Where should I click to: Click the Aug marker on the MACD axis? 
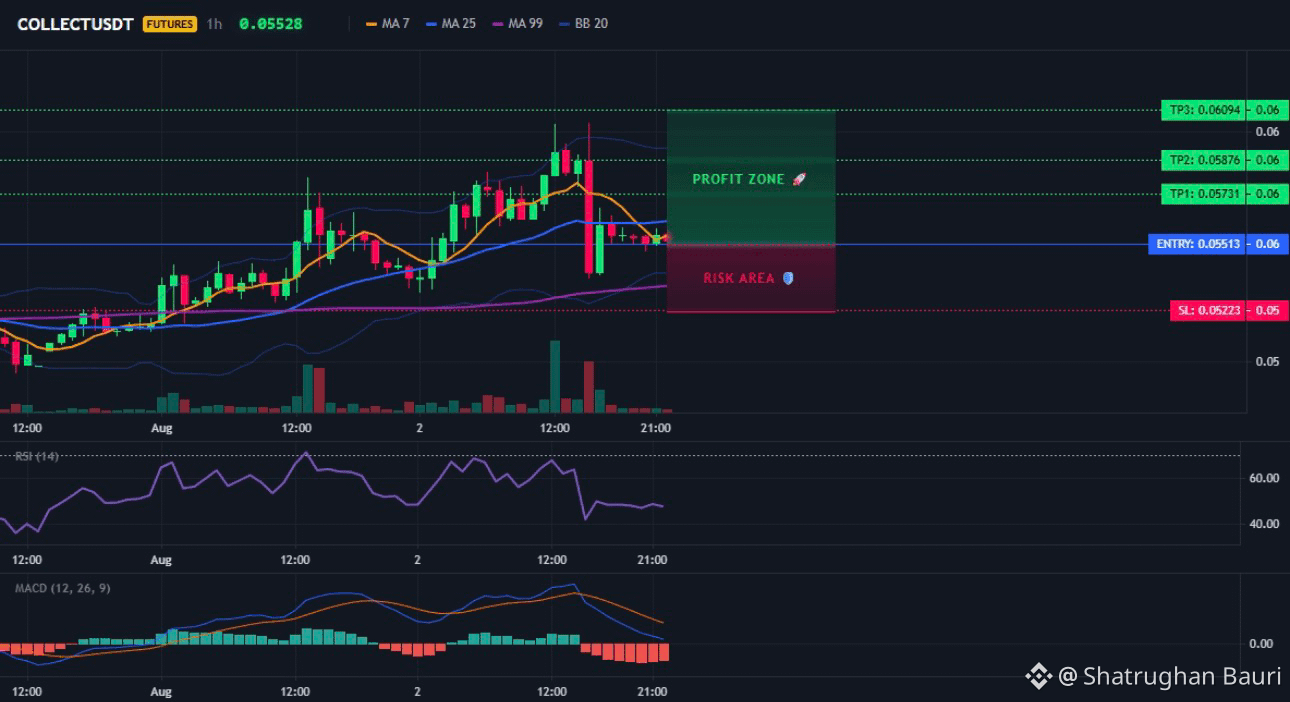point(161,692)
